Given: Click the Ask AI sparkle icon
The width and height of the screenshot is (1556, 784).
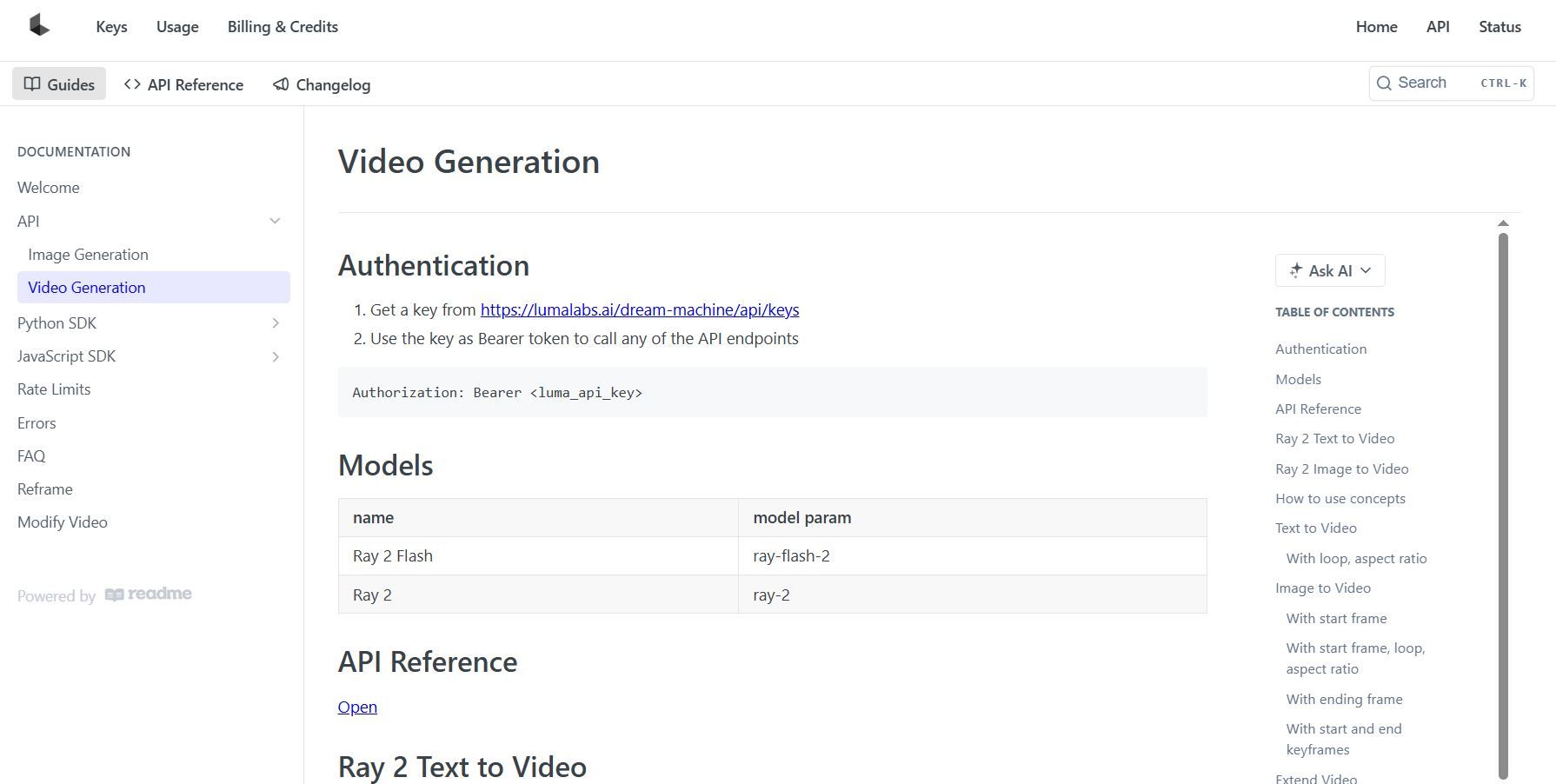Looking at the screenshot, I should tap(1295, 270).
